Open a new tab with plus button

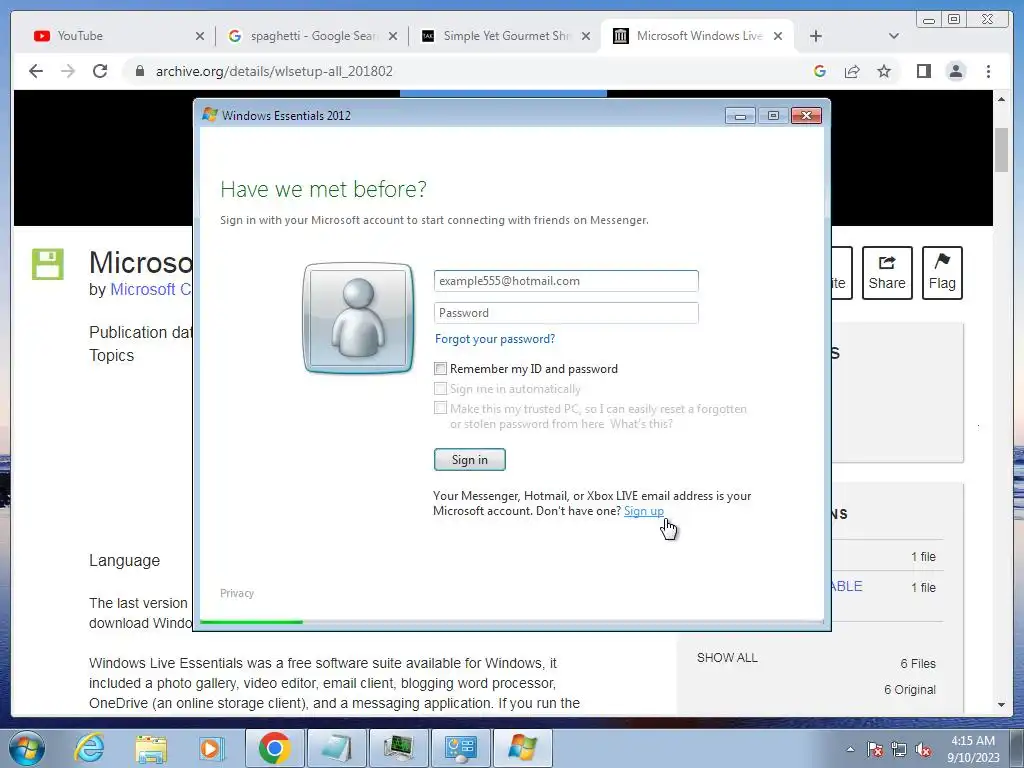(816, 36)
